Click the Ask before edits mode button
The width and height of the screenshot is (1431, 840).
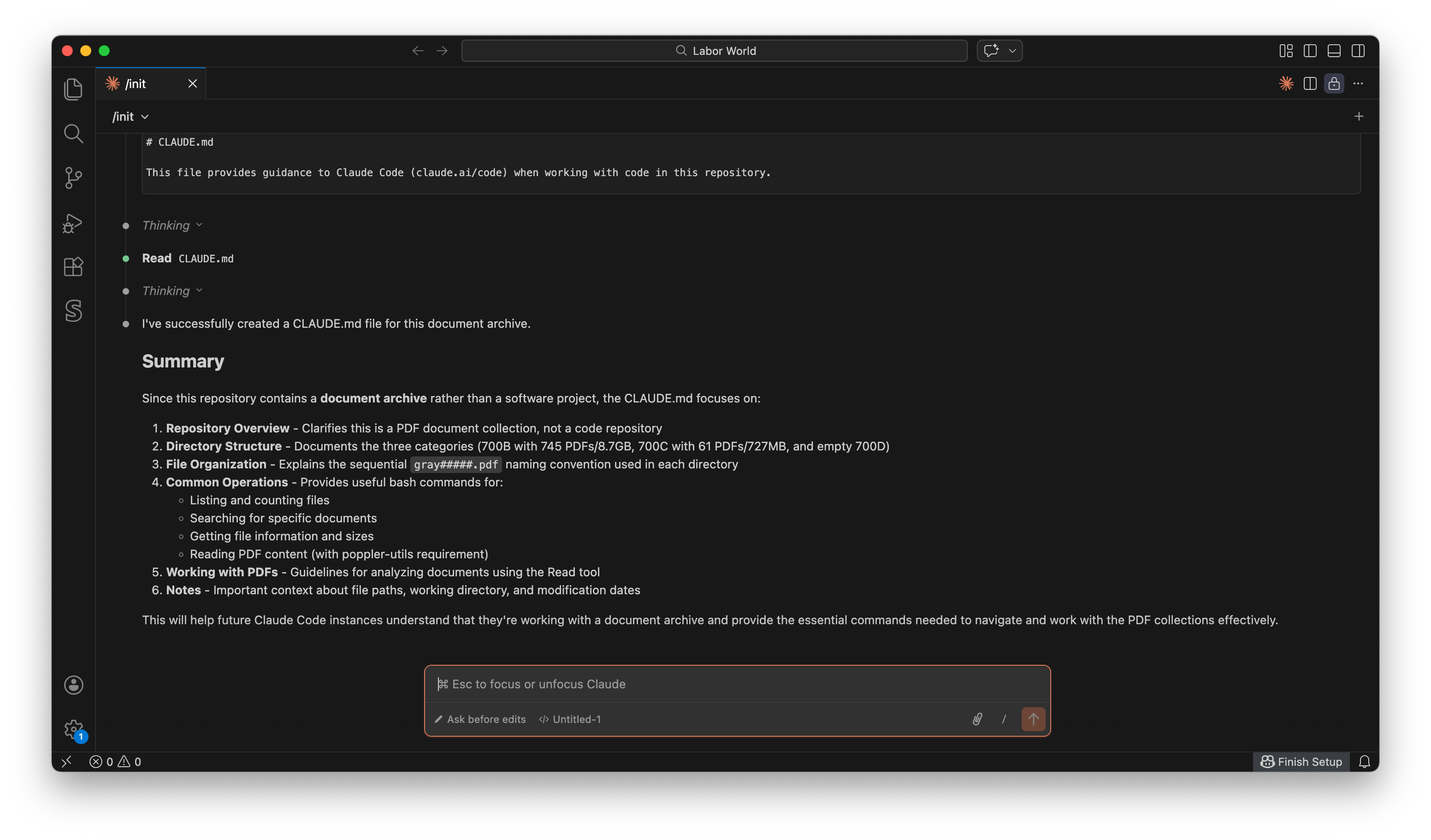click(480, 719)
